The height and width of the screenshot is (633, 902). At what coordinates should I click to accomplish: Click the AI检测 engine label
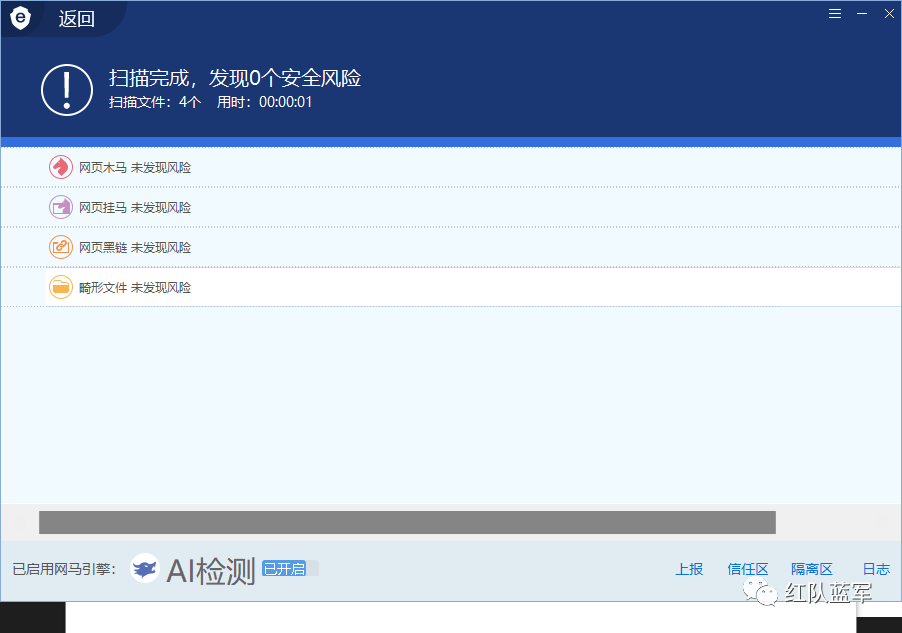coord(211,571)
